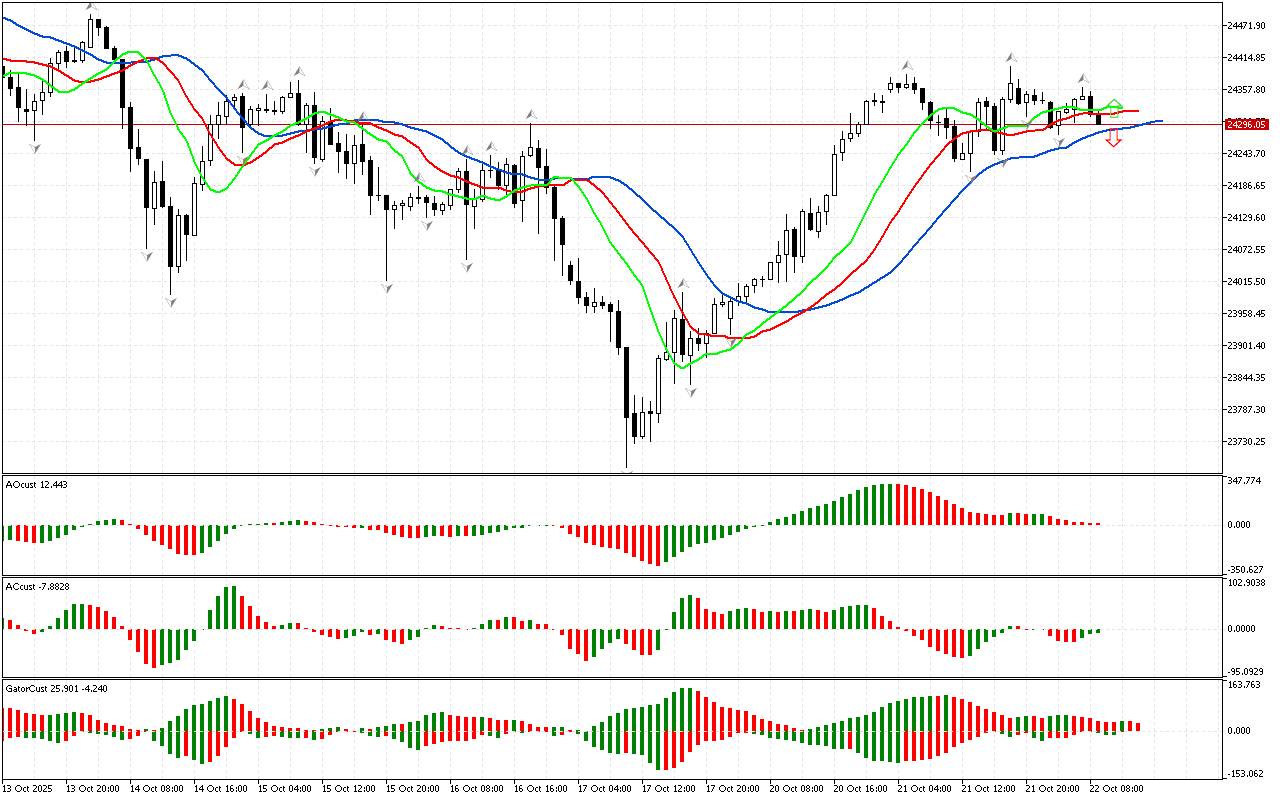Click the red down arrow signal
Image resolution: width=1280 pixels, height=800 pixels.
click(1113, 139)
